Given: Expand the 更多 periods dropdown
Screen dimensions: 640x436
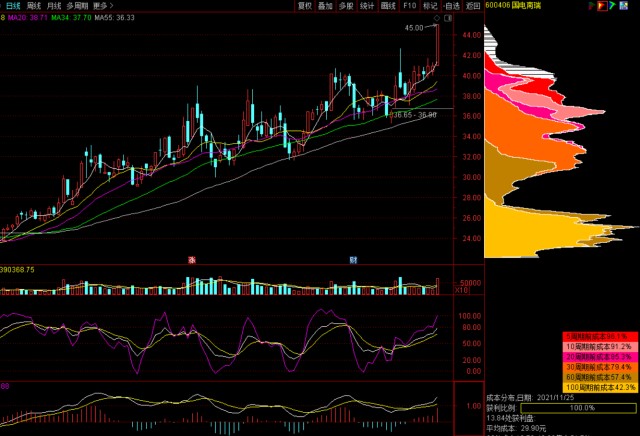Looking at the screenshot, I should coord(103,6).
